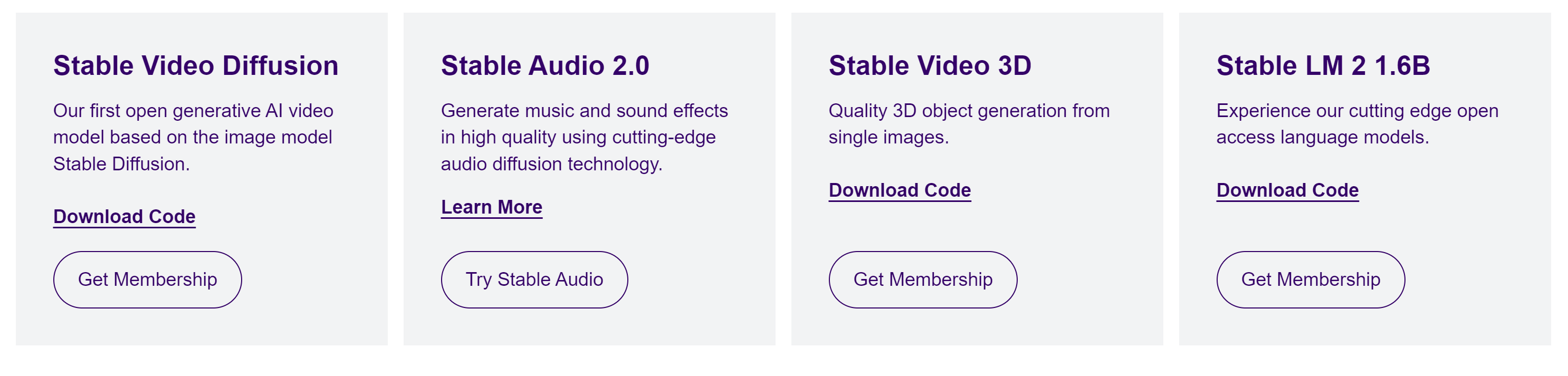Screen dimensions: 1568x376
Task: Click the Stable Video Diffusion heading
Action: pos(195,66)
